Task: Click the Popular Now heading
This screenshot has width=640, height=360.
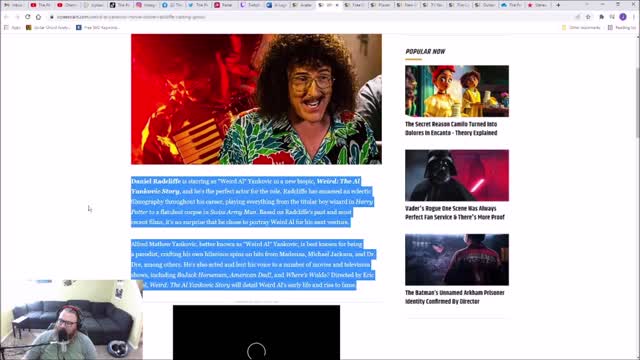Action: pos(425,51)
